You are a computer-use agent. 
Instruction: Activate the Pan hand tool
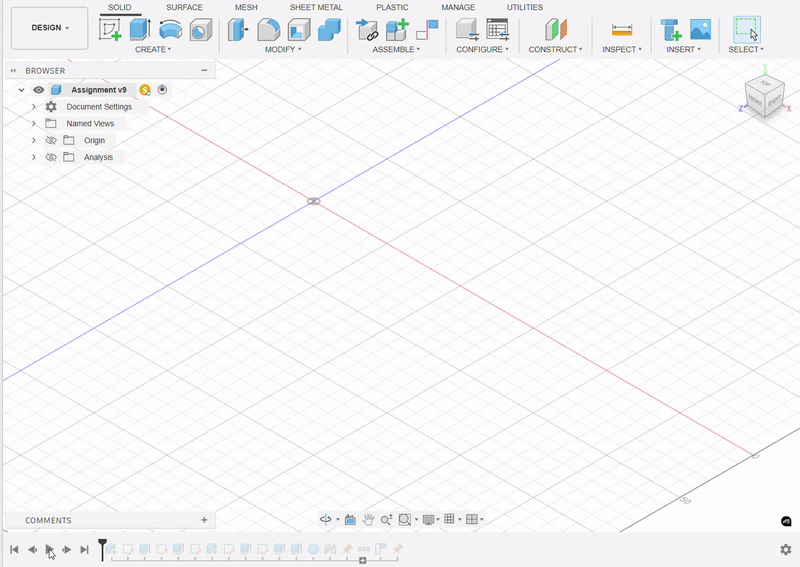tap(368, 520)
